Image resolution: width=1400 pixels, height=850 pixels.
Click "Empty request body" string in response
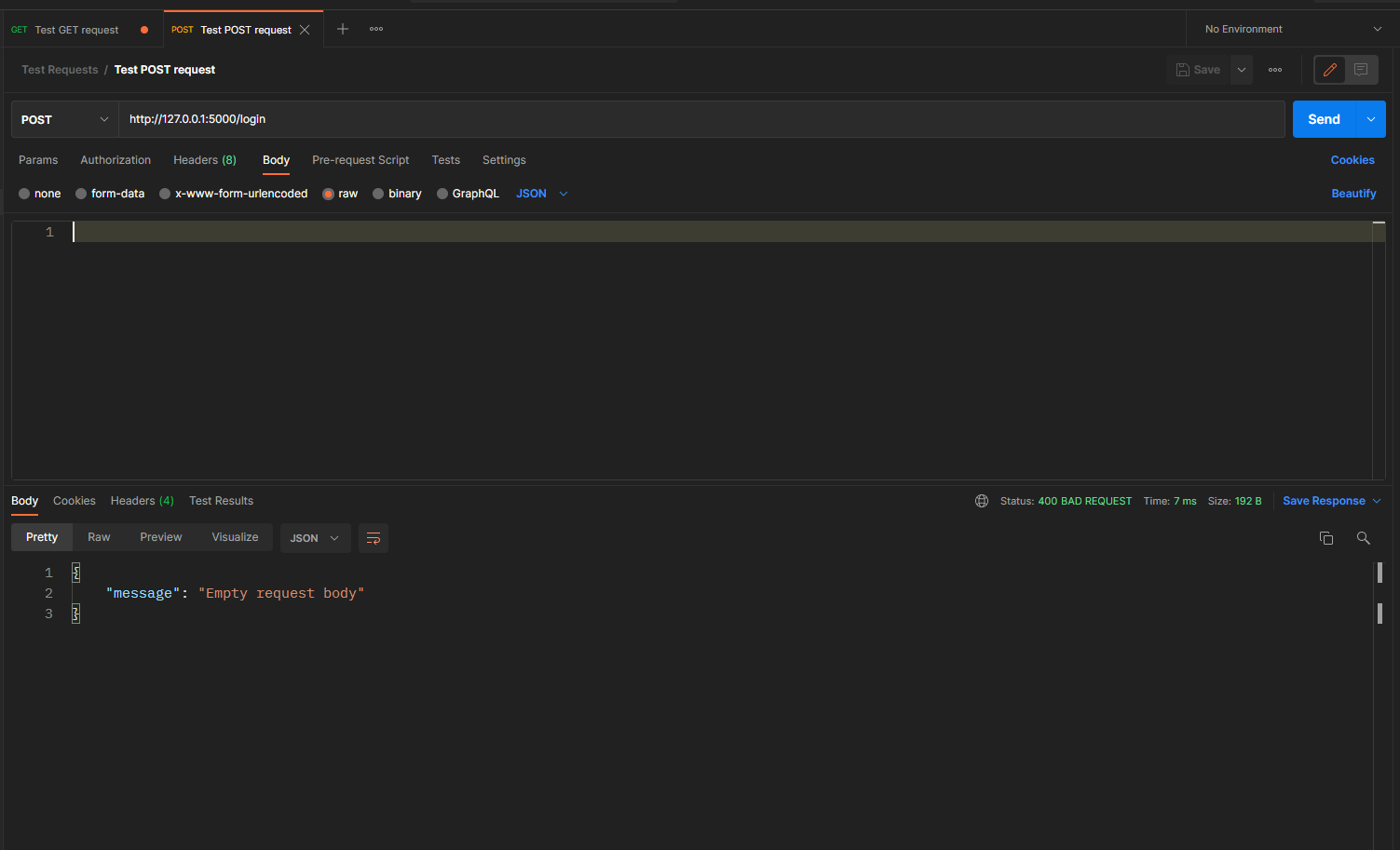click(x=281, y=593)
